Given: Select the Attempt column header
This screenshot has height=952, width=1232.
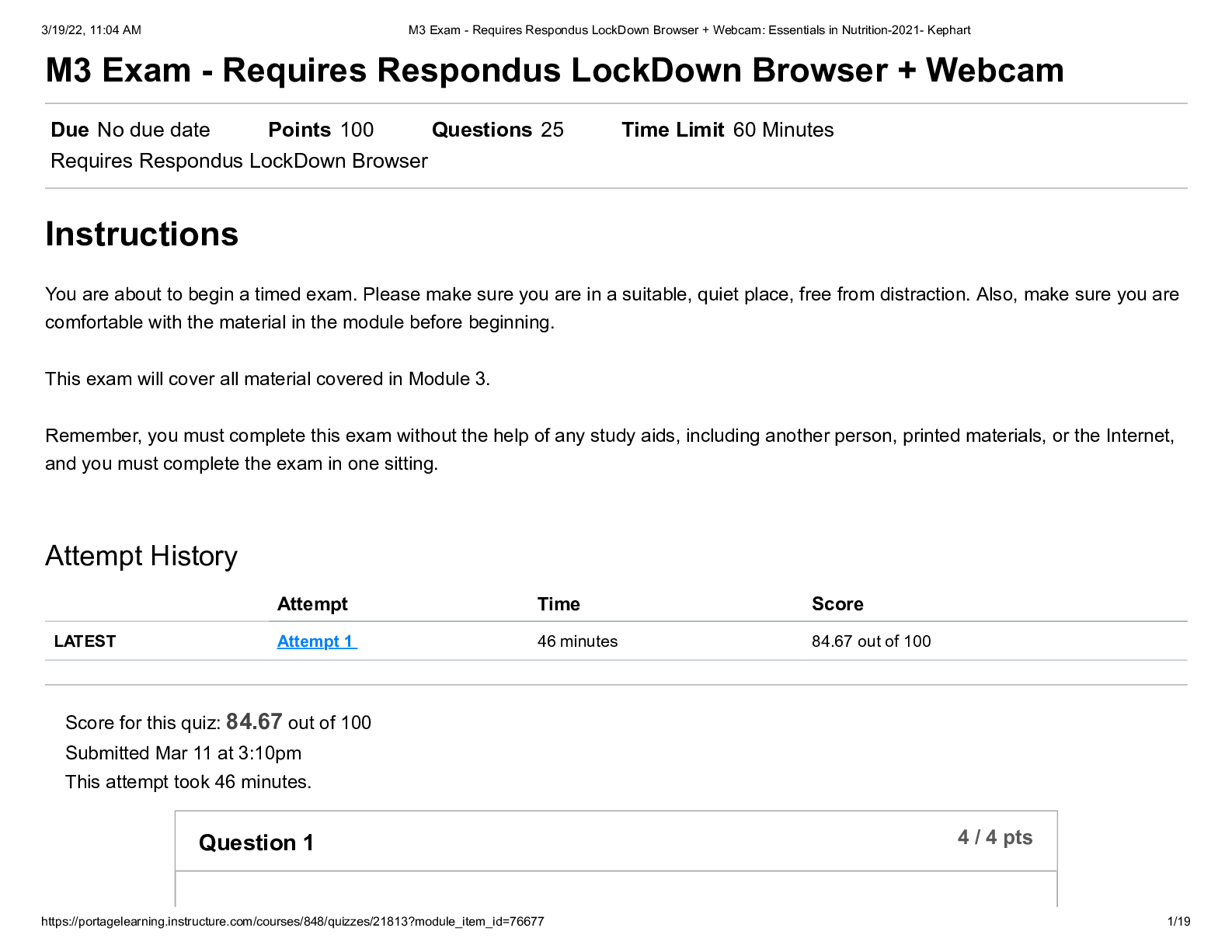Looking at the screenshot, I should pos(312,604).
